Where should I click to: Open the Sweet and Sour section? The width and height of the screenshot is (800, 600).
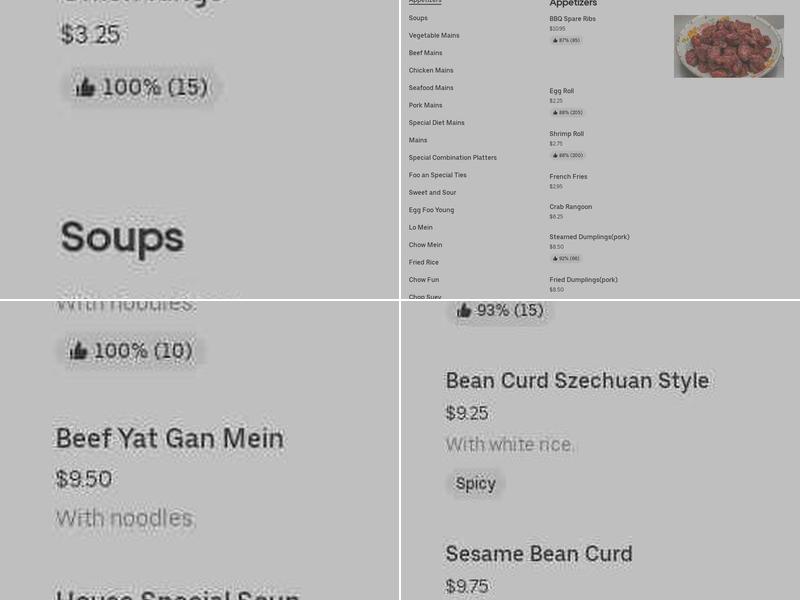coord(433,192)
